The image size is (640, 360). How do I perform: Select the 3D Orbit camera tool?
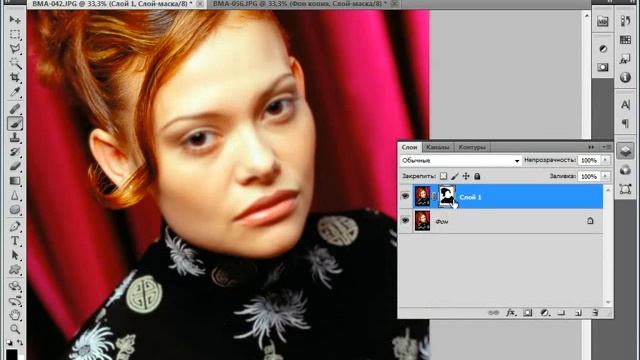15,301
